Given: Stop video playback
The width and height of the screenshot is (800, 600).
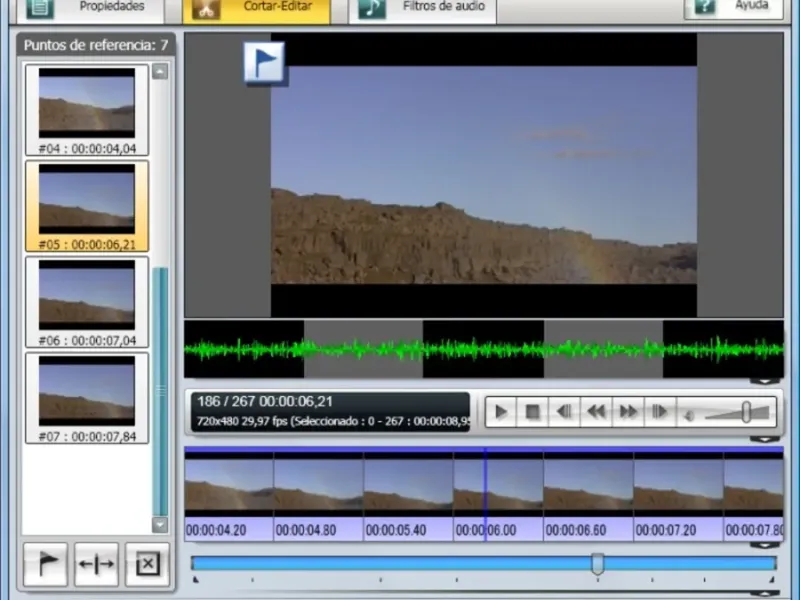Looking at the screenshot, I should tap(532, 412).
